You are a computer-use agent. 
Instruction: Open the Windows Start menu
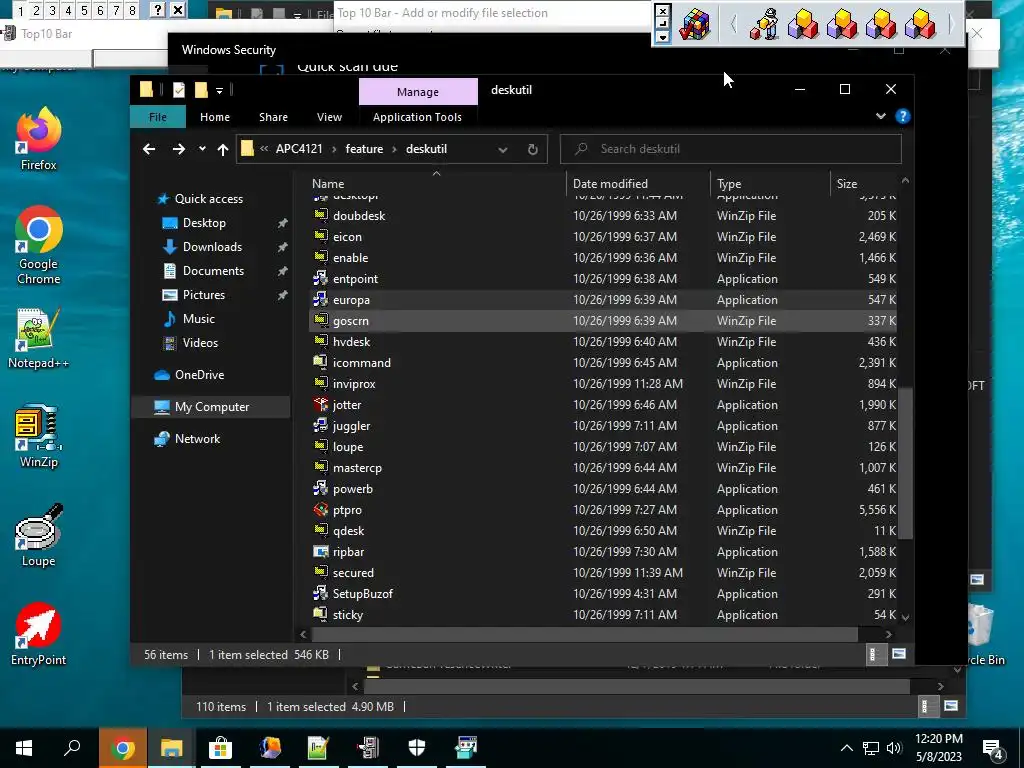pyautogui.click(x=24, y=748)
